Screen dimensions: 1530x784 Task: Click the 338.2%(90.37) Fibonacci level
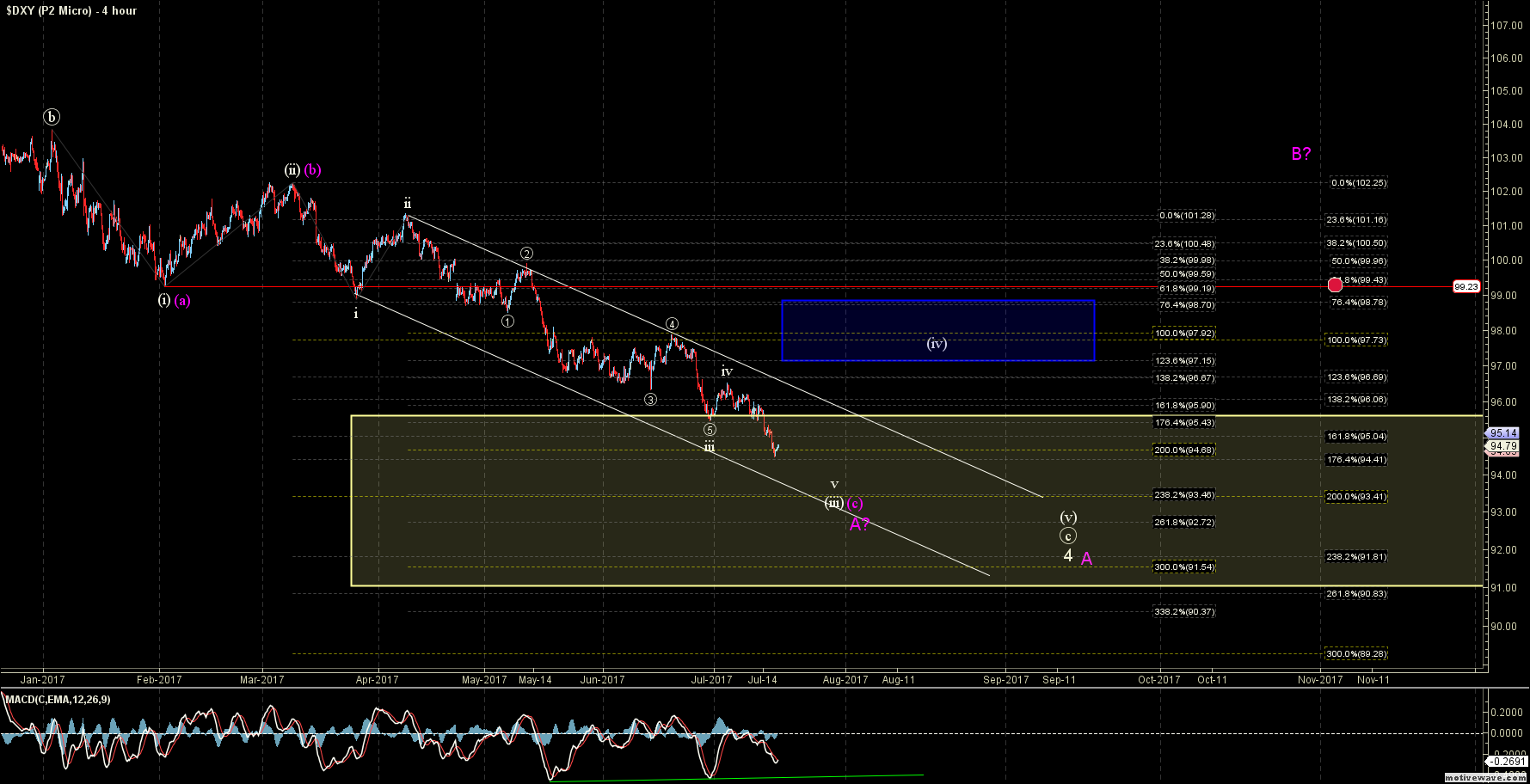tap(1184, 611)
